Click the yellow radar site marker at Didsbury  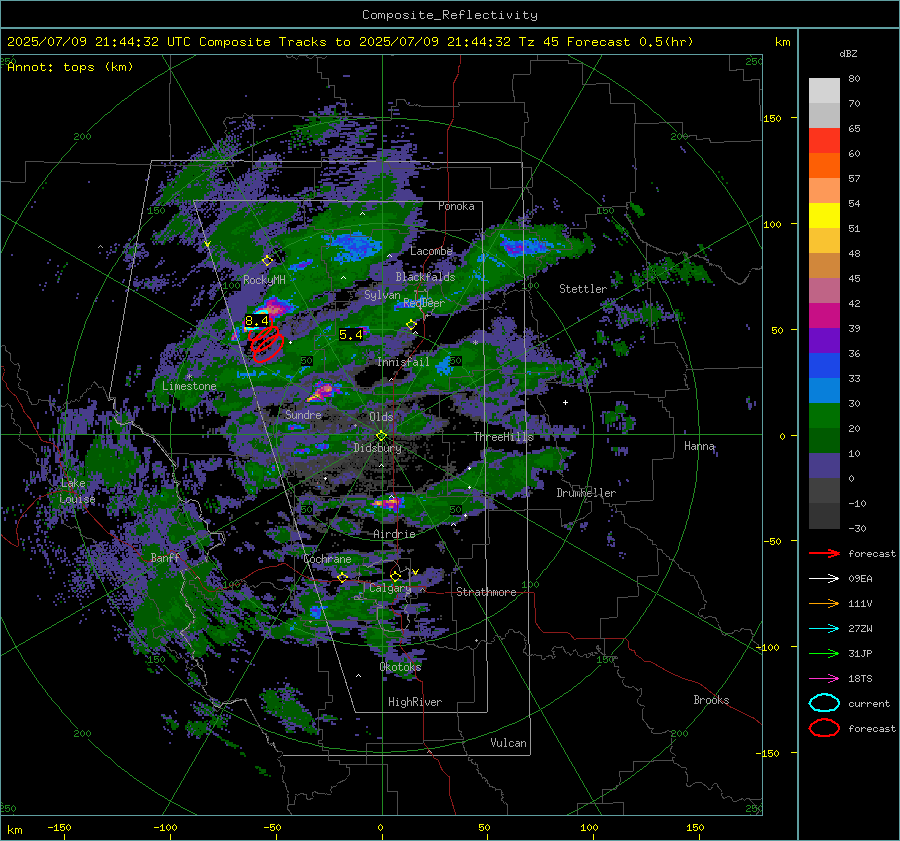pyautogui.click(x=381, y=436)
